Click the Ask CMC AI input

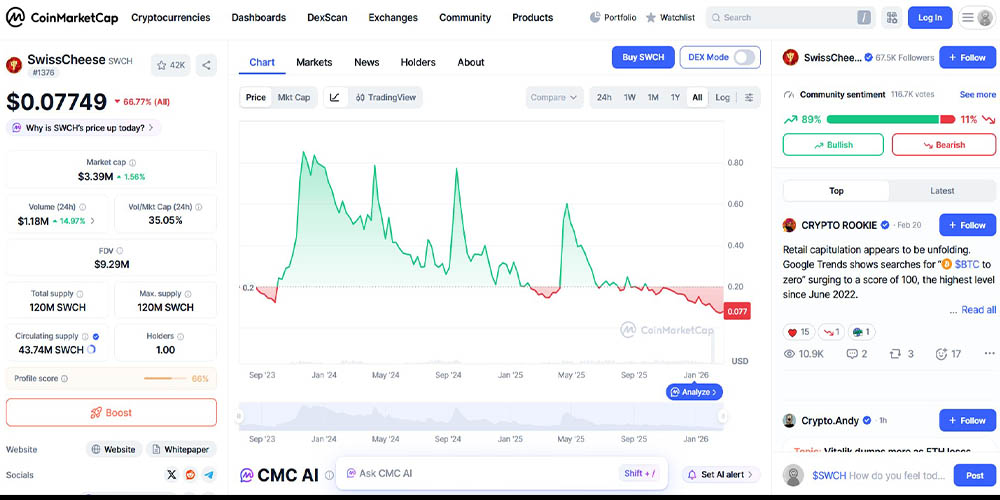point(501,473)
